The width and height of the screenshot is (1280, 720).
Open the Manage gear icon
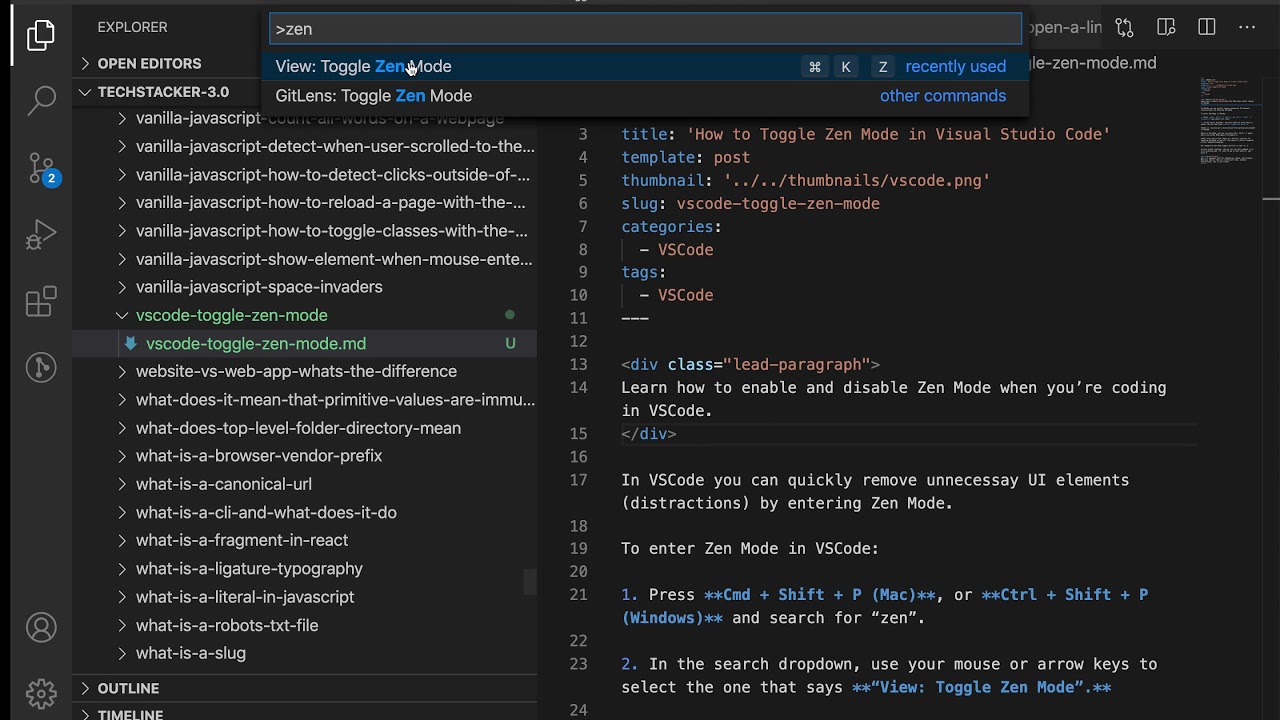41,693
